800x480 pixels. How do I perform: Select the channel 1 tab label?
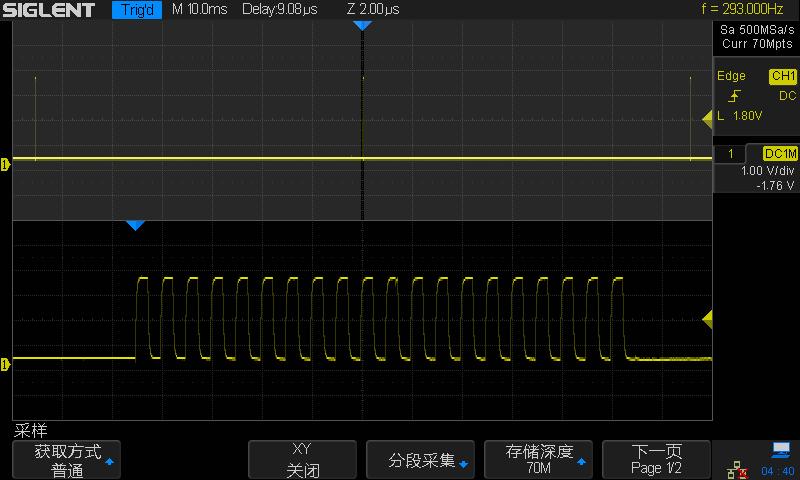tap(731, 153)
